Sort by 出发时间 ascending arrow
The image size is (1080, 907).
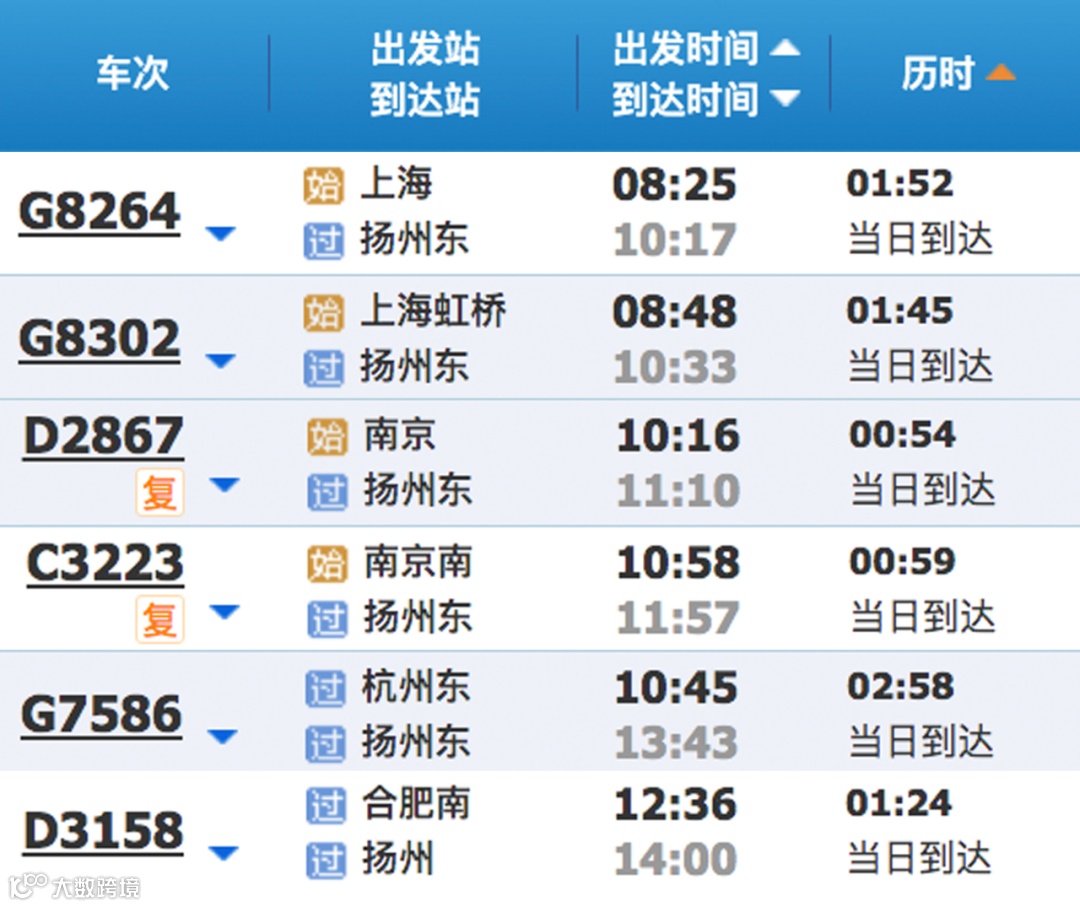pos(785,48)
